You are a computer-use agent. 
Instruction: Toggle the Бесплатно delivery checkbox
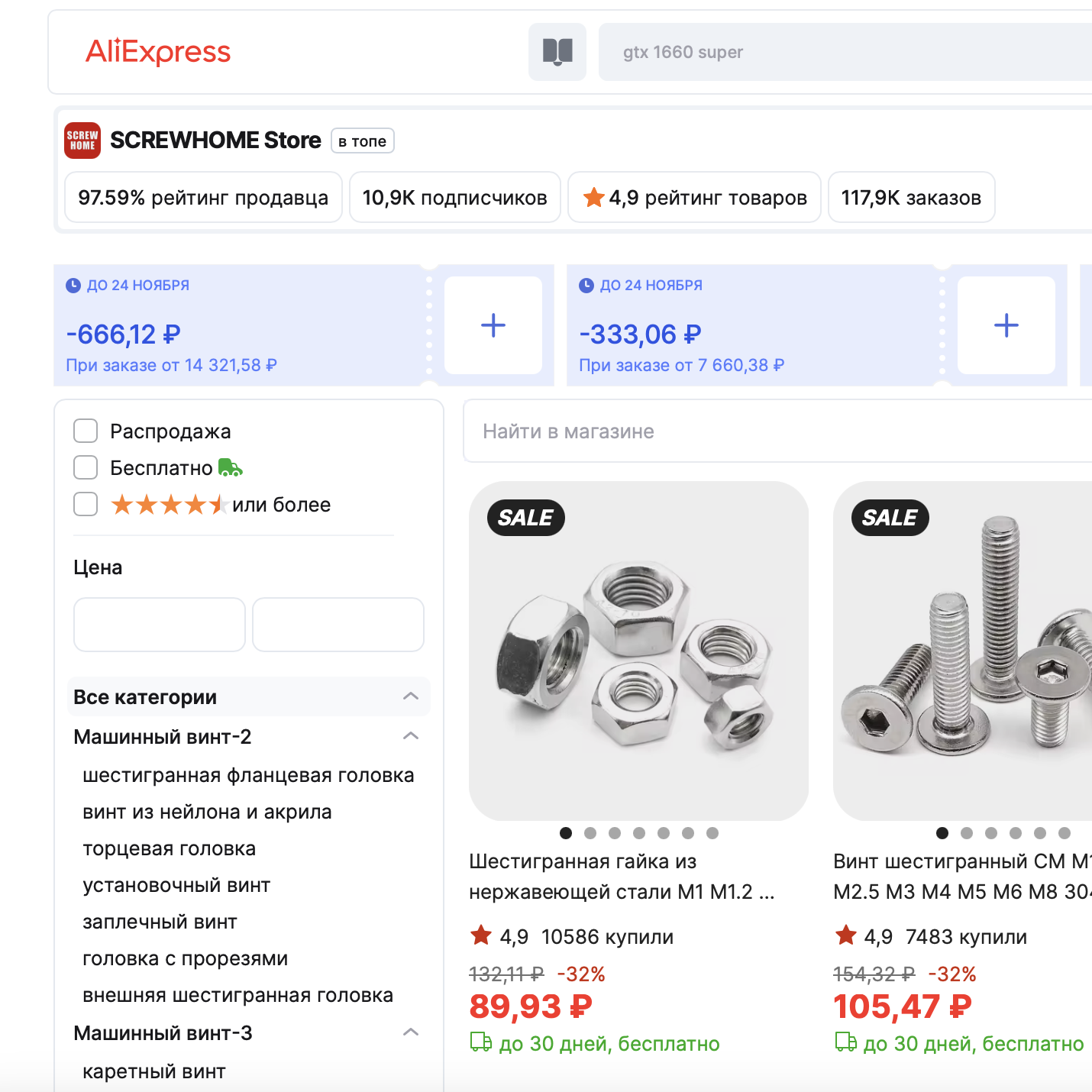[x=86, y=467]
